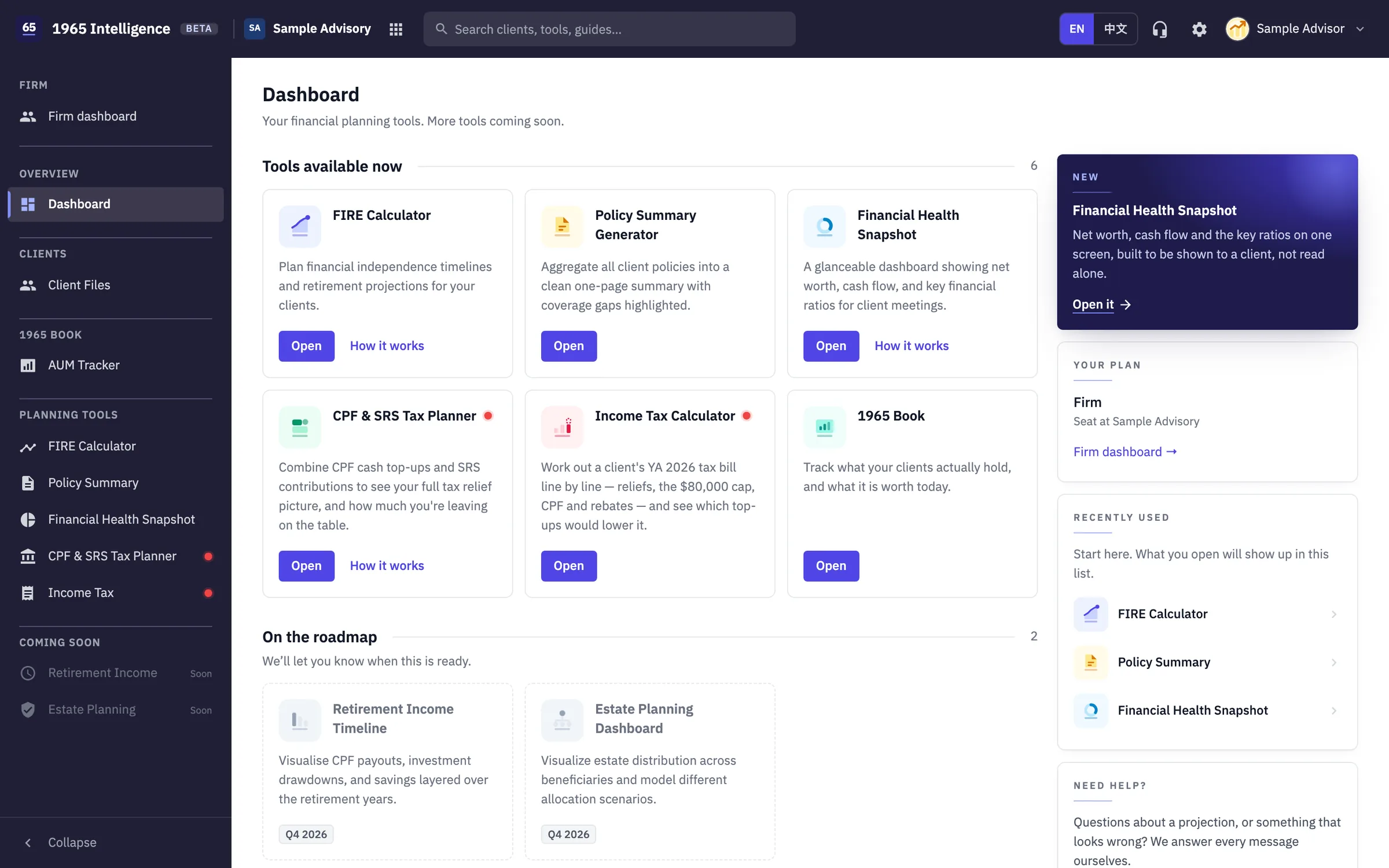Click the Estate Planning Dashboard roadmap card
This screenshot has width=1389, height=868.
click(x=649, y=771)
